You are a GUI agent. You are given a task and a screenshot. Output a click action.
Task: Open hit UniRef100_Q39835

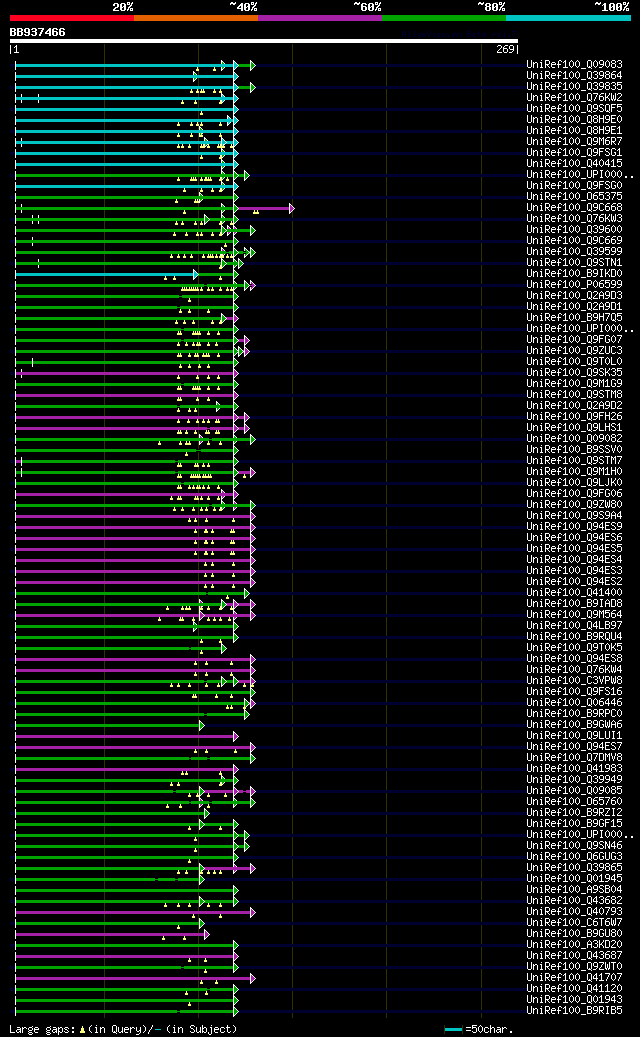tap(574, 87)
